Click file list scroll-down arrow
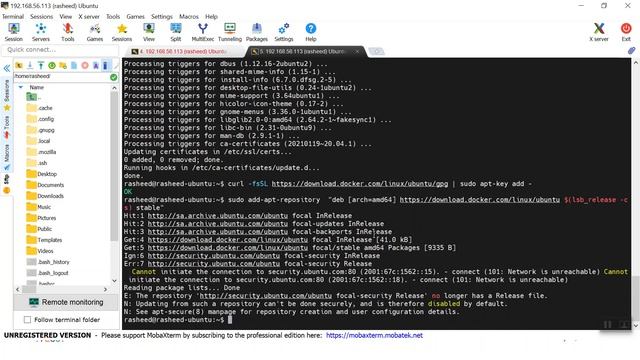Viewport: 640px width, 360px height. click(x=114, y=280)
